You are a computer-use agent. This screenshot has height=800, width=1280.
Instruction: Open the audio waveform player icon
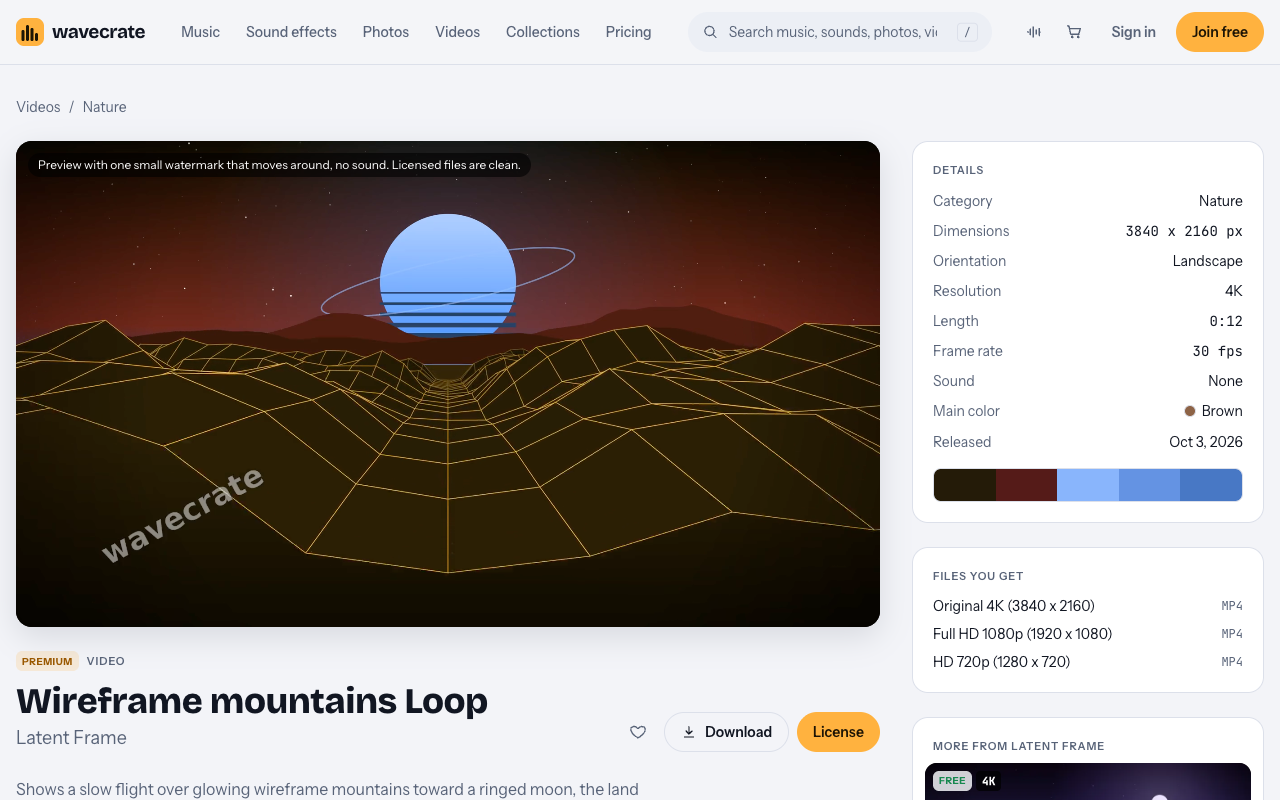click(1034, 32)
